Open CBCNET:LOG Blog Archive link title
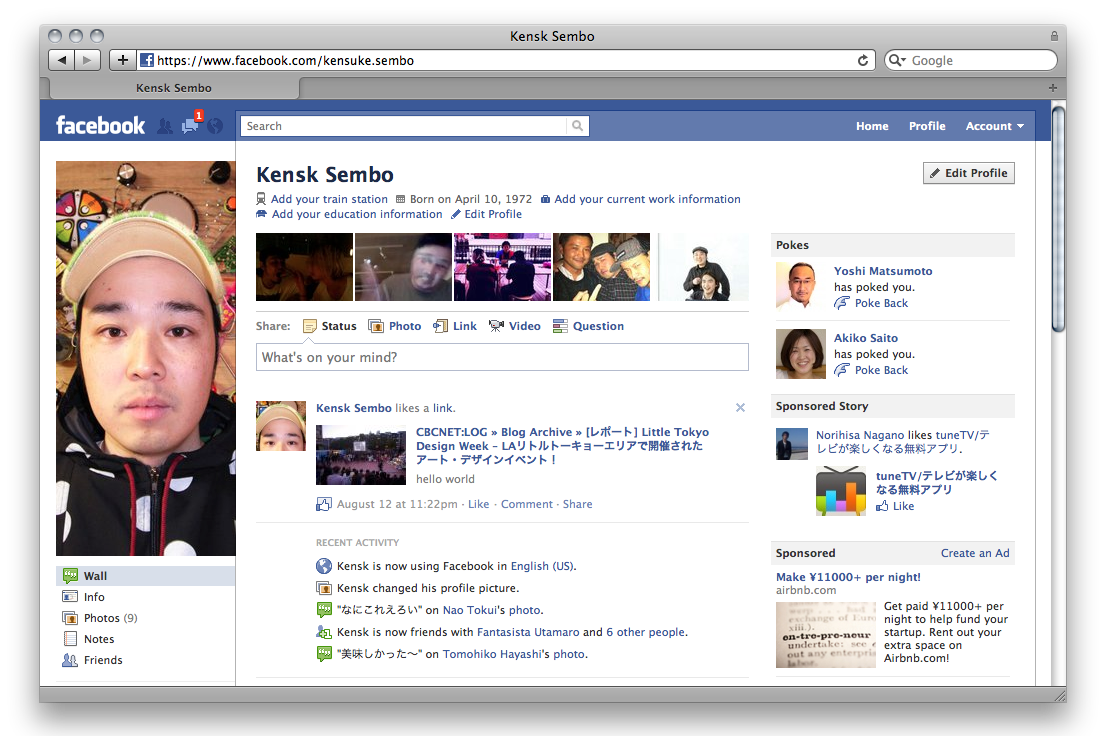 point(562,446)
